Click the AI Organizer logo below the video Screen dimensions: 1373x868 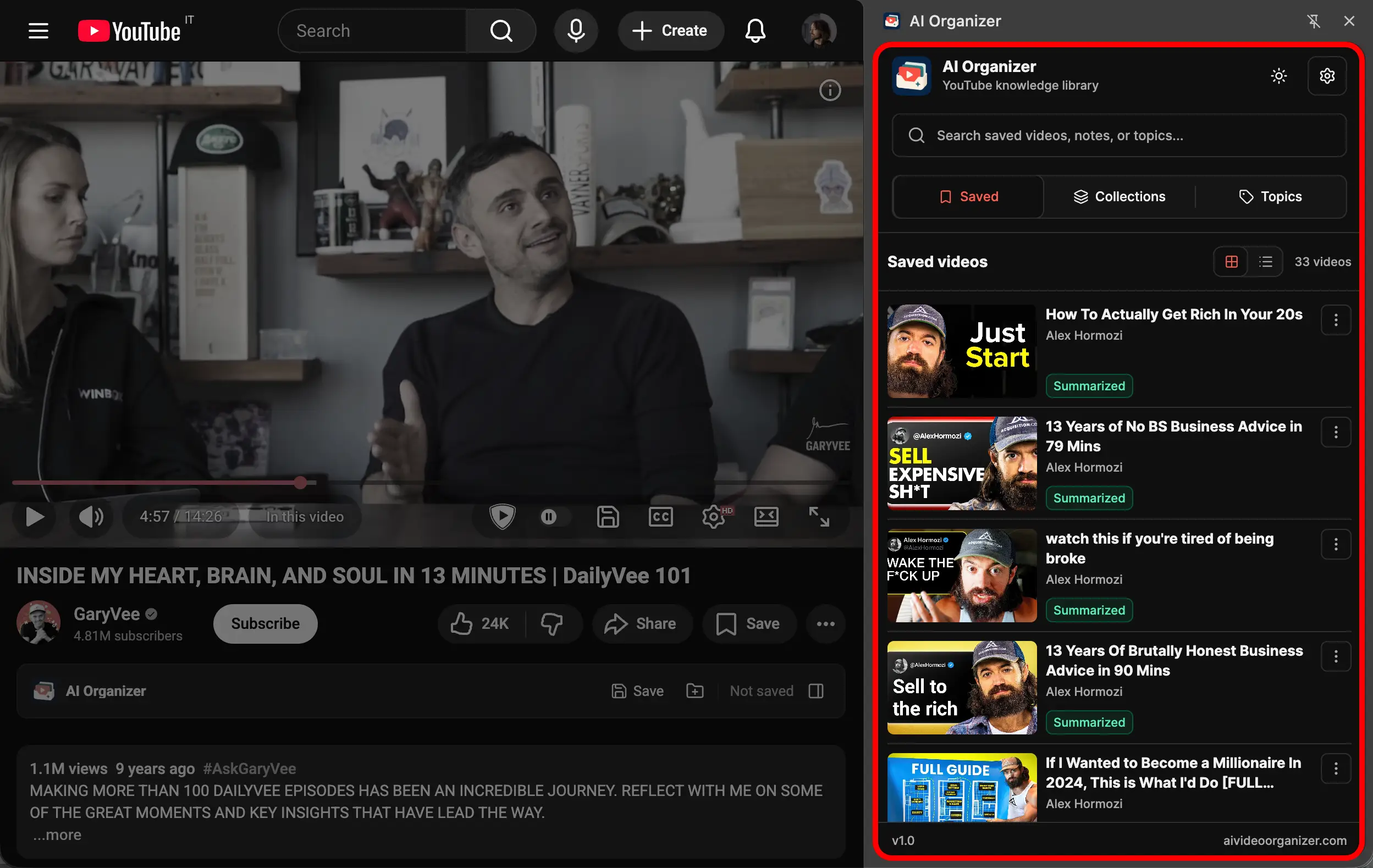coord(44,691)
